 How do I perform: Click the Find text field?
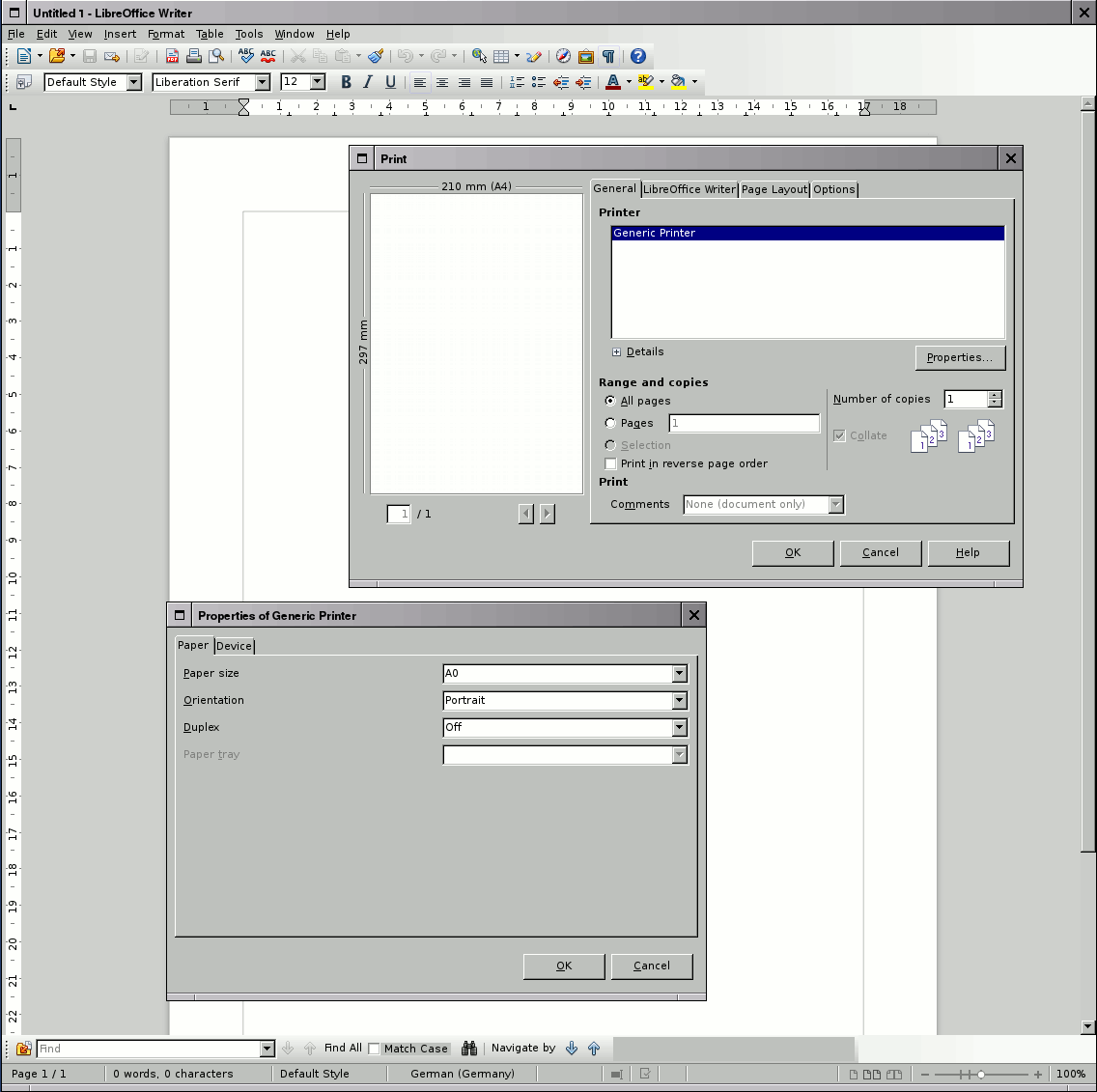click(149, 1048)
